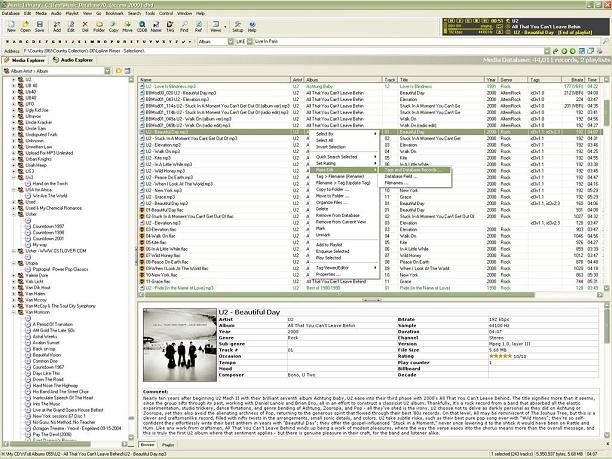Choose Invert Selection in context menu

tap(344, 147)
